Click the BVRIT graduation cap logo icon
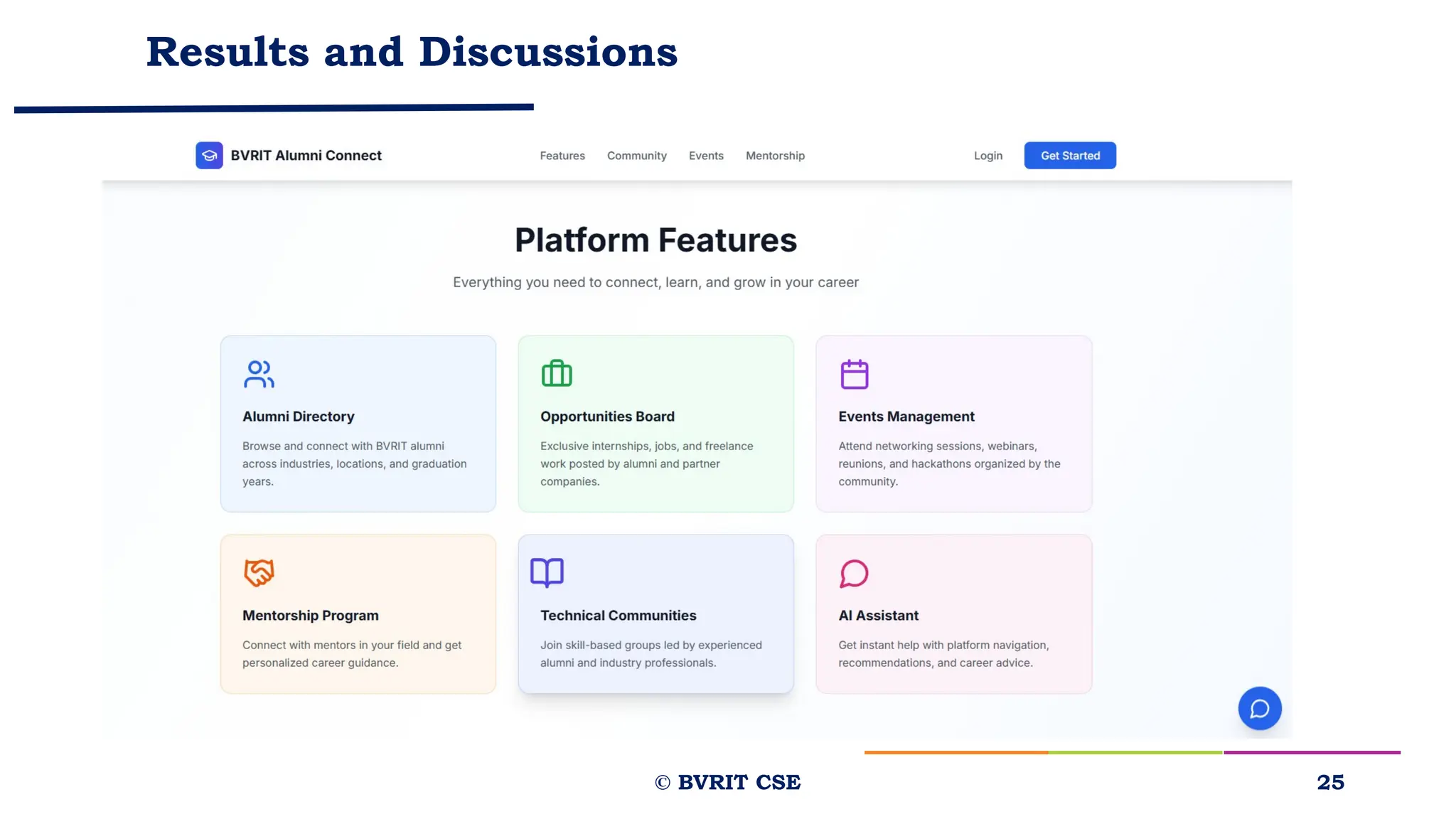Image resolution: width=1456 pixels, height=819 pixels. coord(209,156)
